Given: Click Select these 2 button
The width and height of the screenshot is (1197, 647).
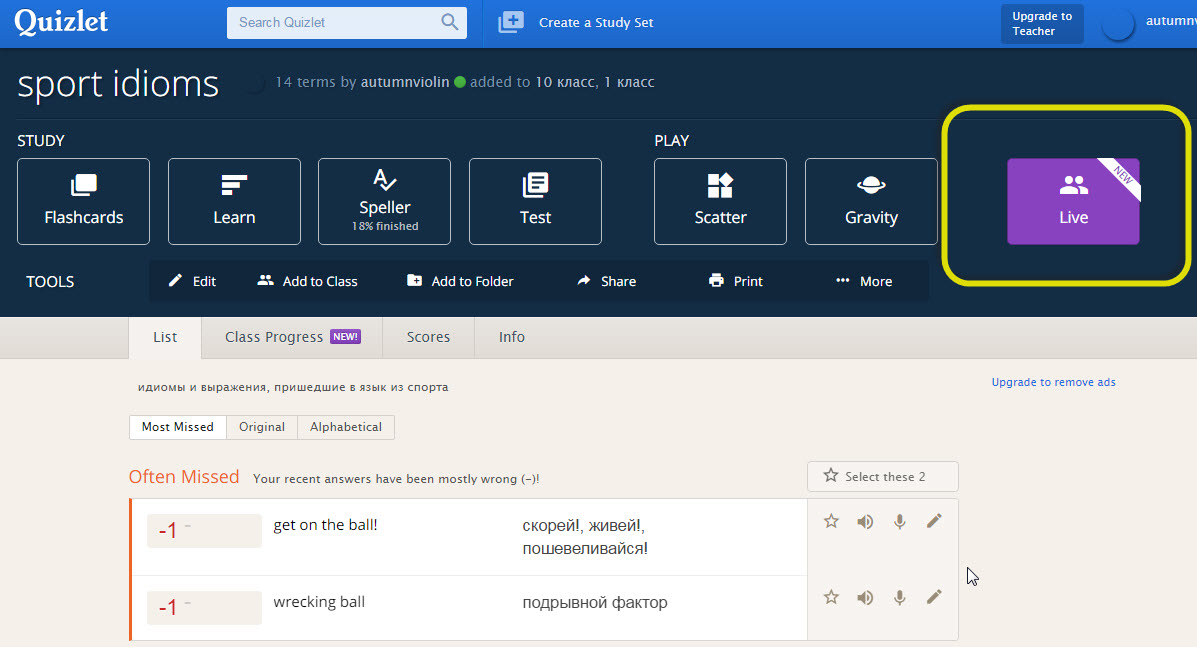Looking at the screenshot, I should click(882, 476).
